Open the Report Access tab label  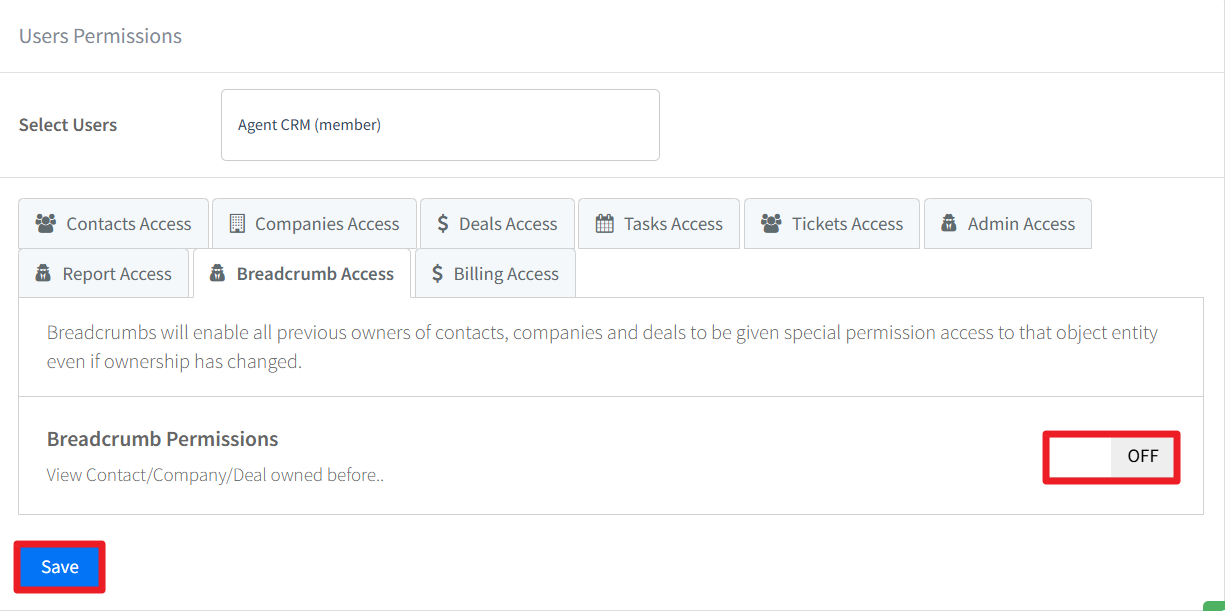pyautogui.click(x=117, y=274)
